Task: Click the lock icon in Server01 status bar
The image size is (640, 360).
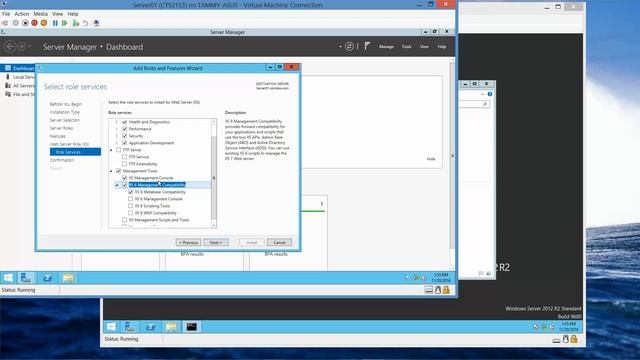Action: coord(446,290)
